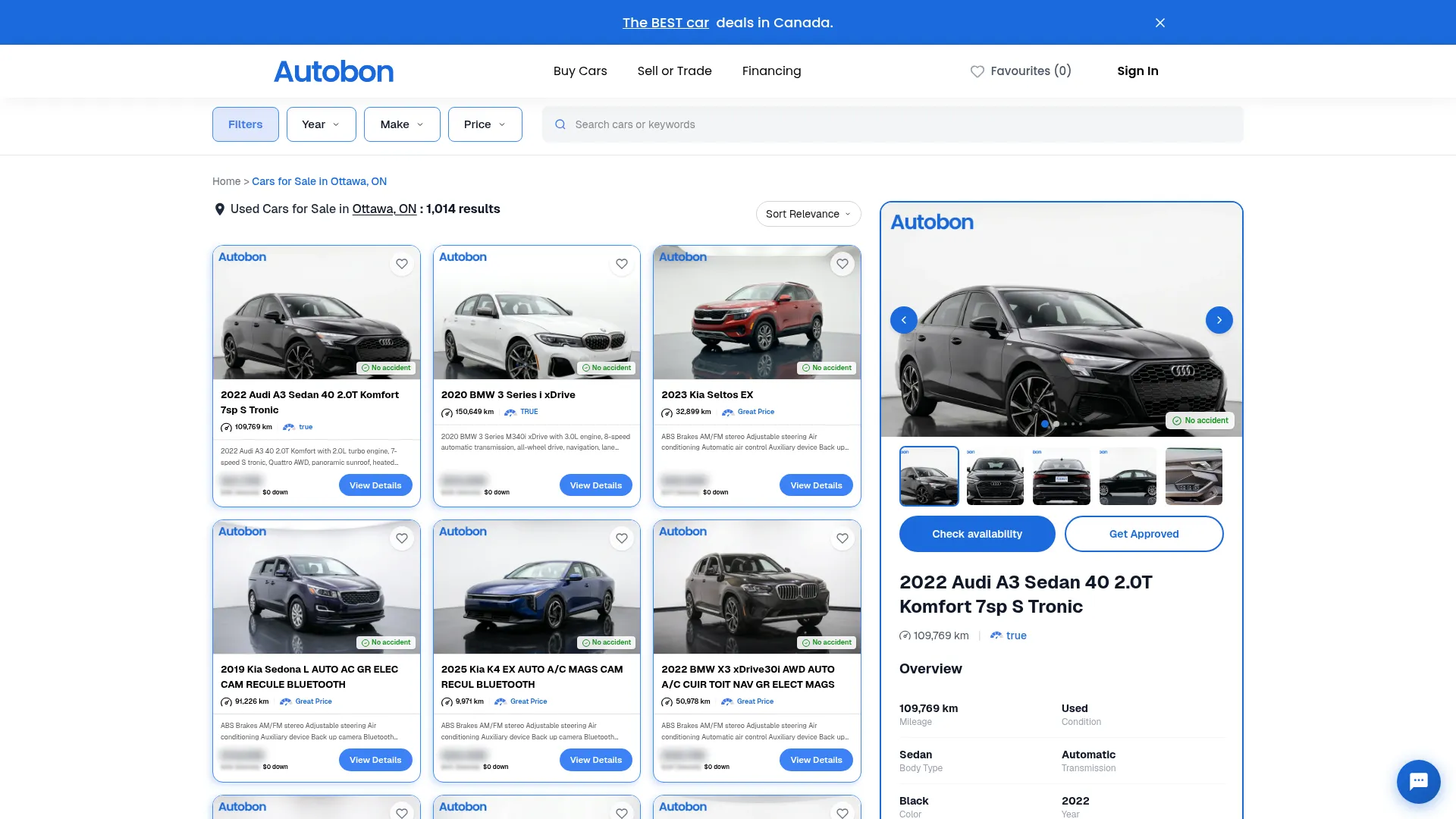The width and height of the screenshot is (1456, 819).
Task: Click the heart icon beside Favourites
Action: tap(977, 71)
